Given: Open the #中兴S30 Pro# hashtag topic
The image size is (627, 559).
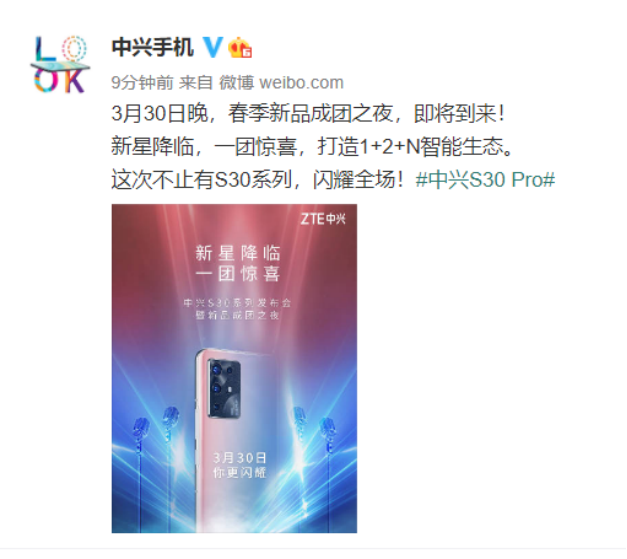Looking at the screenshot, I should (485, 180).
